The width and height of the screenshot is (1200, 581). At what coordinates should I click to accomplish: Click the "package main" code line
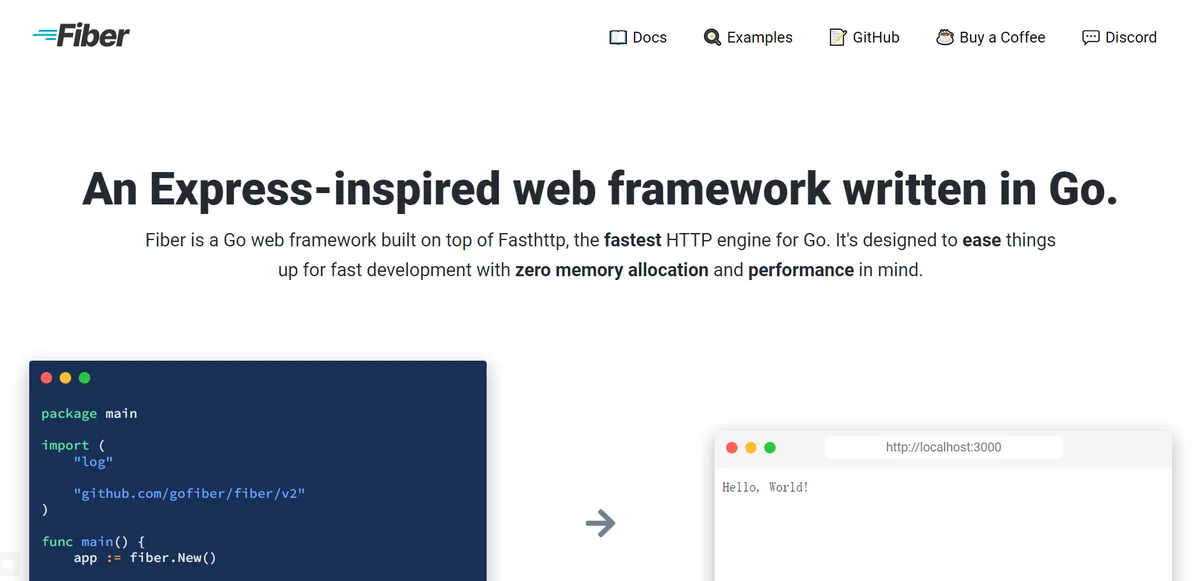click(89, 414)
